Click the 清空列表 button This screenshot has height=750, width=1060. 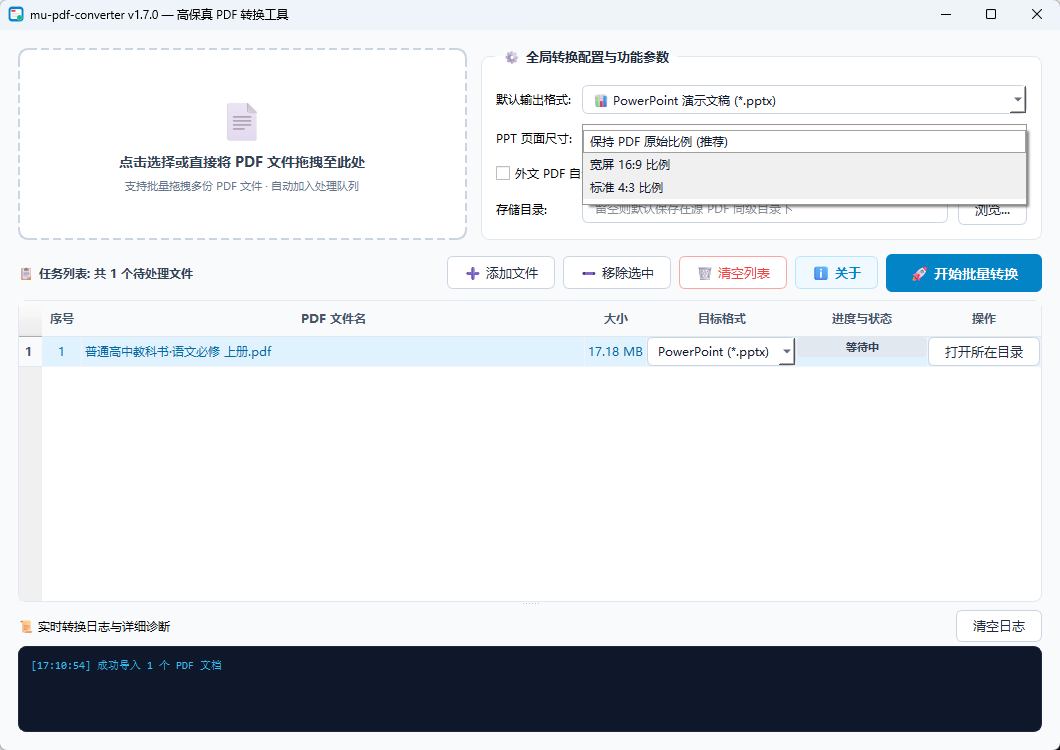733,273
